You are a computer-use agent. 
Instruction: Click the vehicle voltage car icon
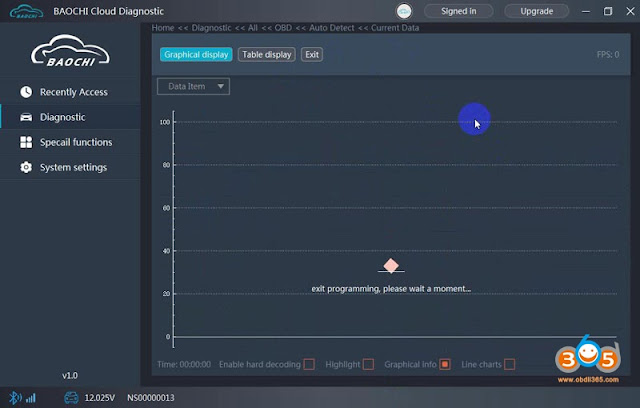click(x=71, y=397)
